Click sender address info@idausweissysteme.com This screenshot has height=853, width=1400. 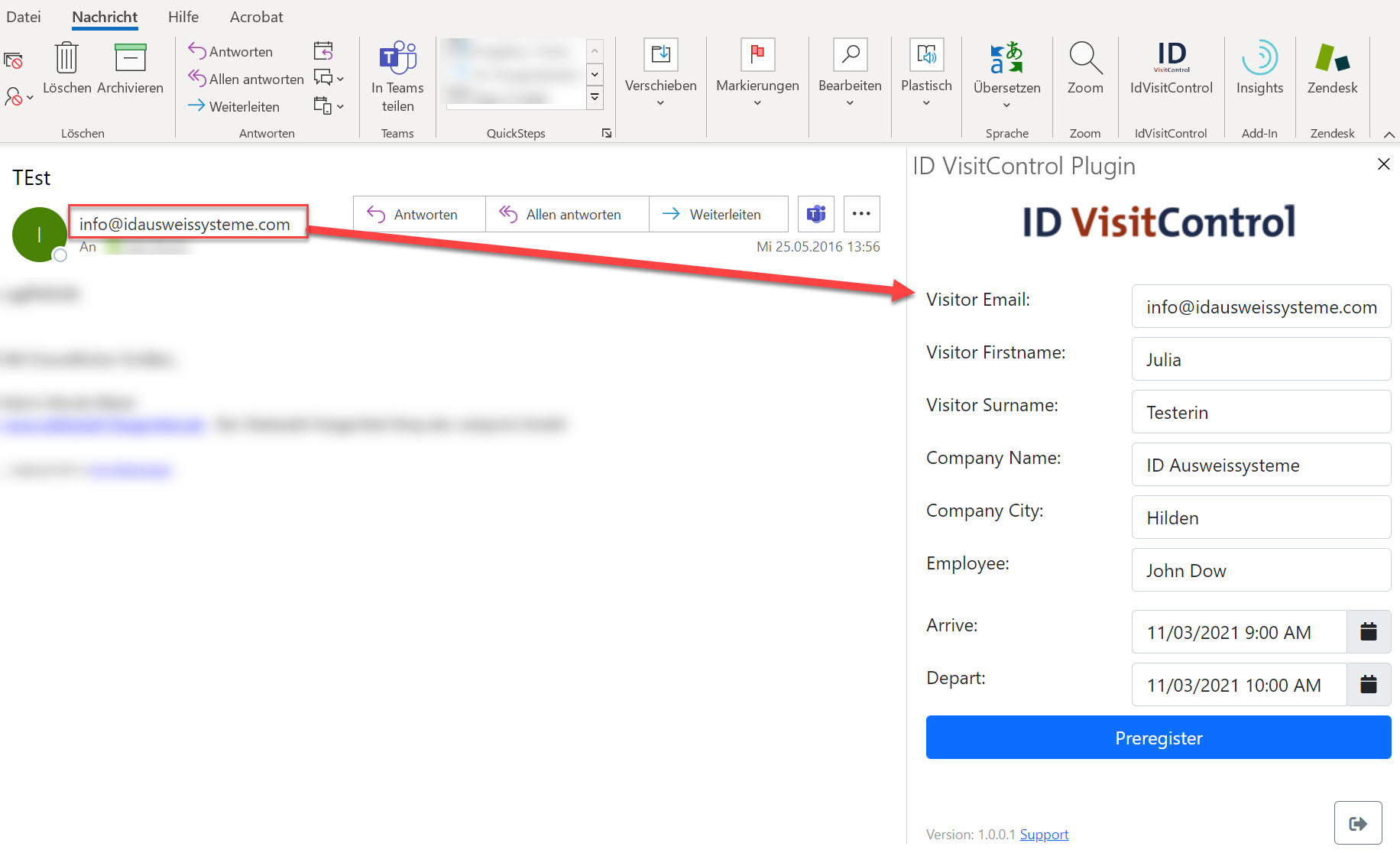coord(185,224)
